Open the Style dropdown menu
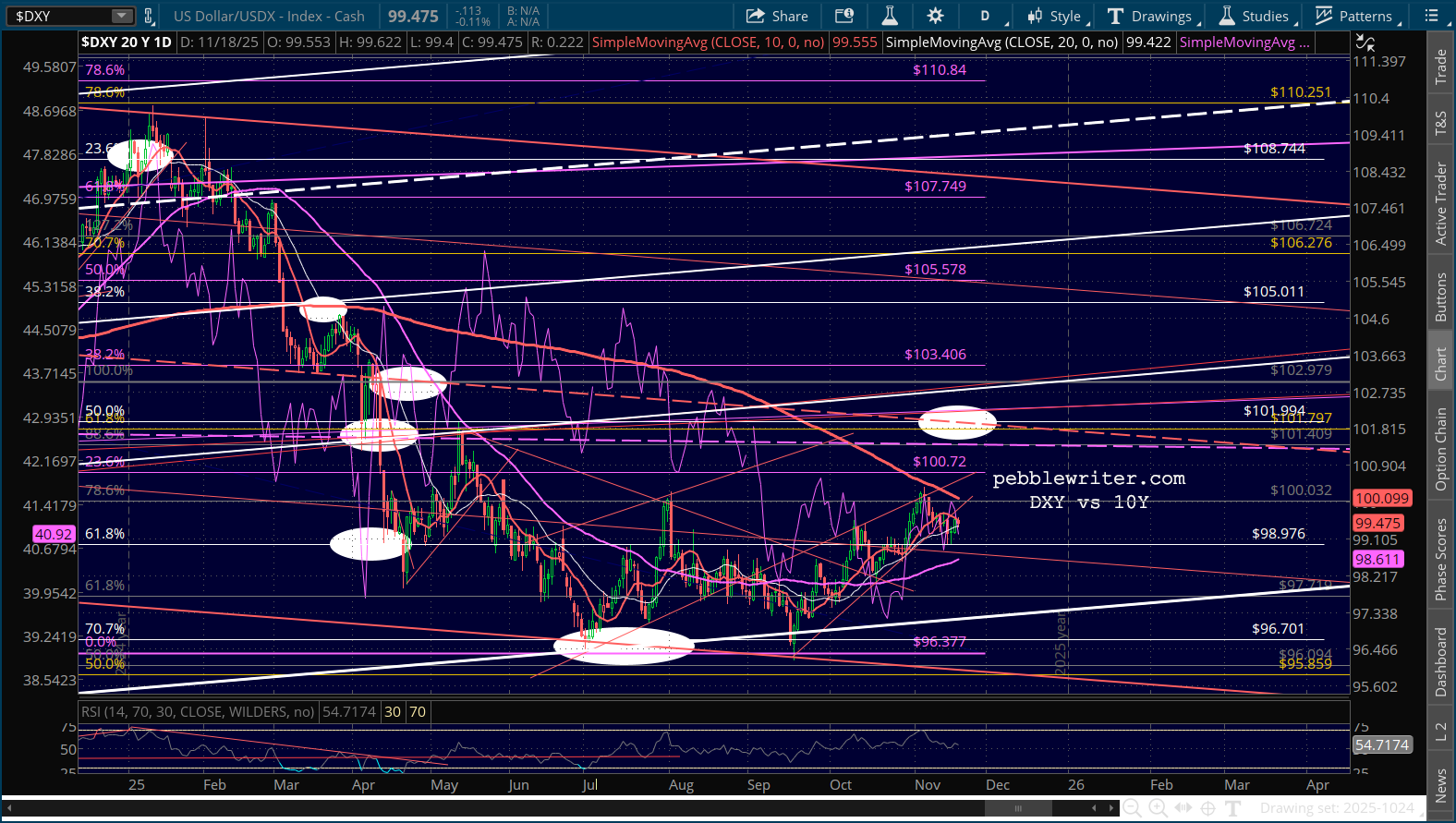1456x823 pixels. pos(1058,16)
